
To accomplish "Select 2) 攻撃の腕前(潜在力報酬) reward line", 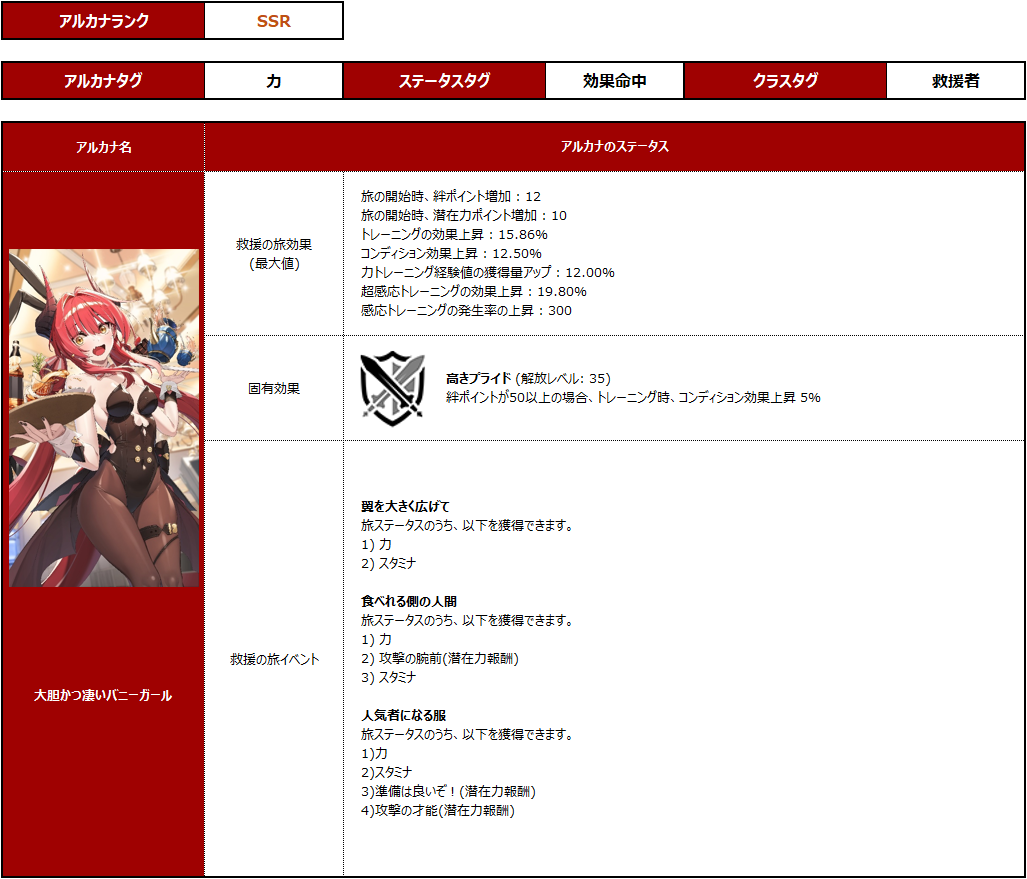I will 439,658.
